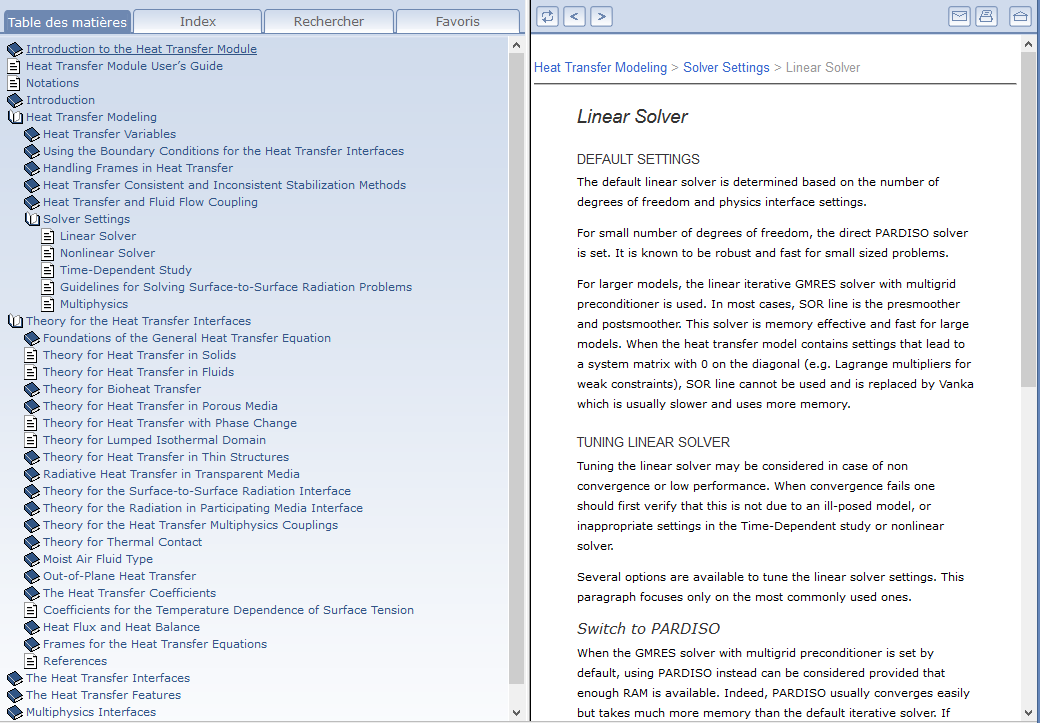Collapse the Solver Settings open book icon

(x=32, y=219)
